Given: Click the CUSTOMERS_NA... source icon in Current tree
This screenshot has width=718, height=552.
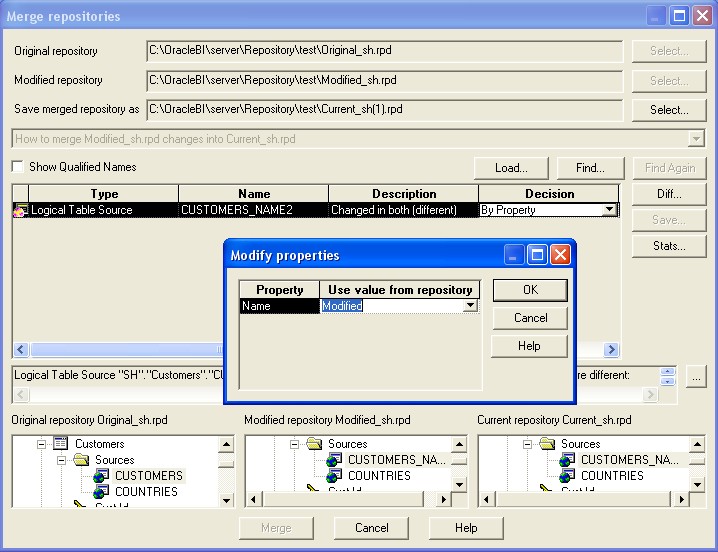Looking at the screenshot, I should [x=567, y=459].
